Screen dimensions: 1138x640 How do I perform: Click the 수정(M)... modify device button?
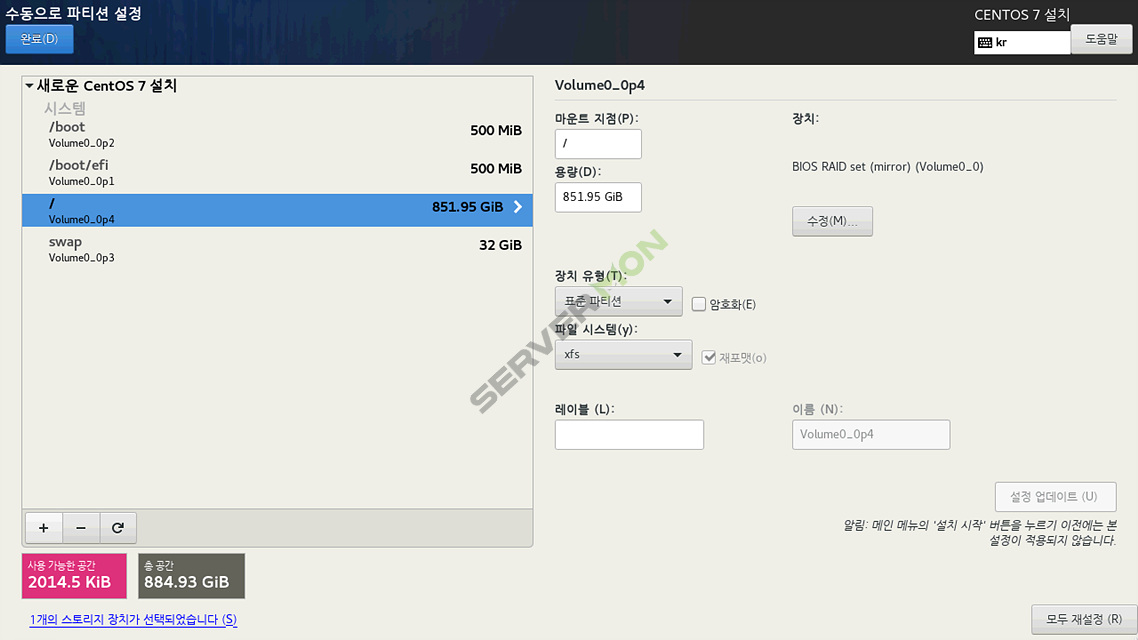pyautogui.click(x=832, y=221)
